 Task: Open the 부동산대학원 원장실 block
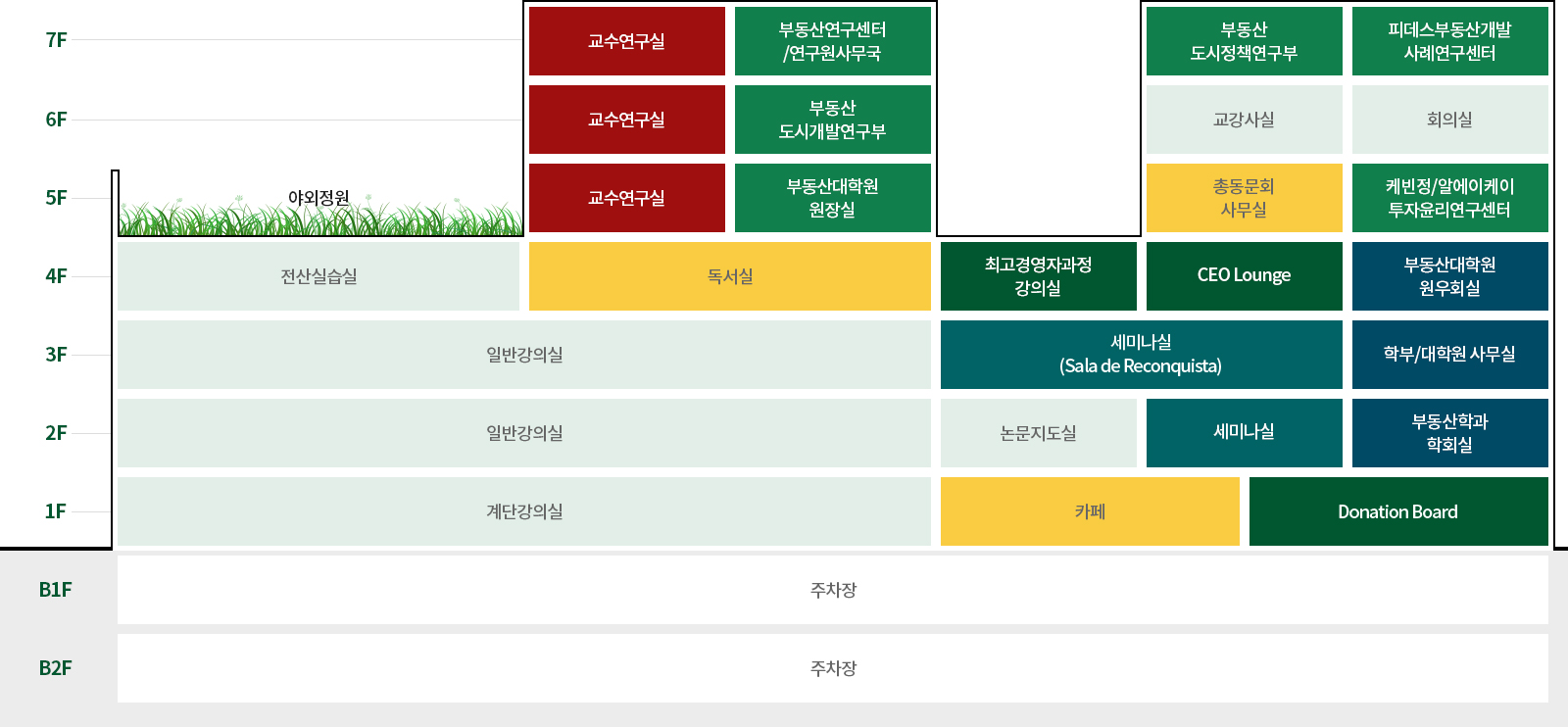click(x=832, y=198)
